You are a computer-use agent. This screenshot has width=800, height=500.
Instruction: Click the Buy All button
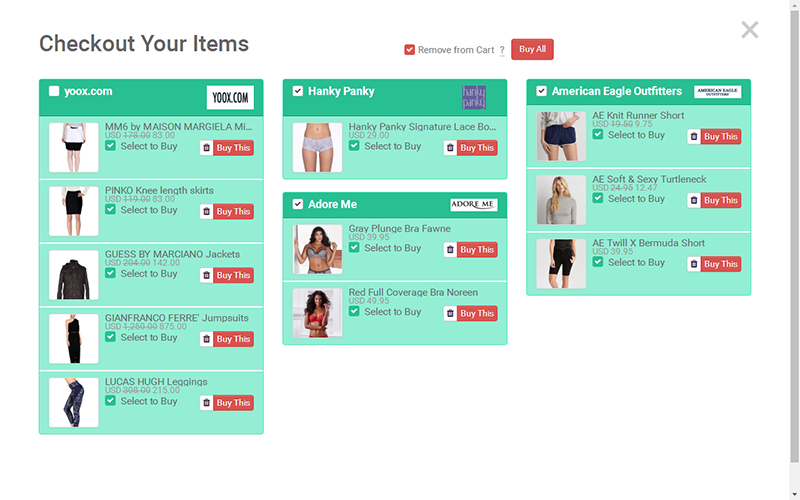532,49
